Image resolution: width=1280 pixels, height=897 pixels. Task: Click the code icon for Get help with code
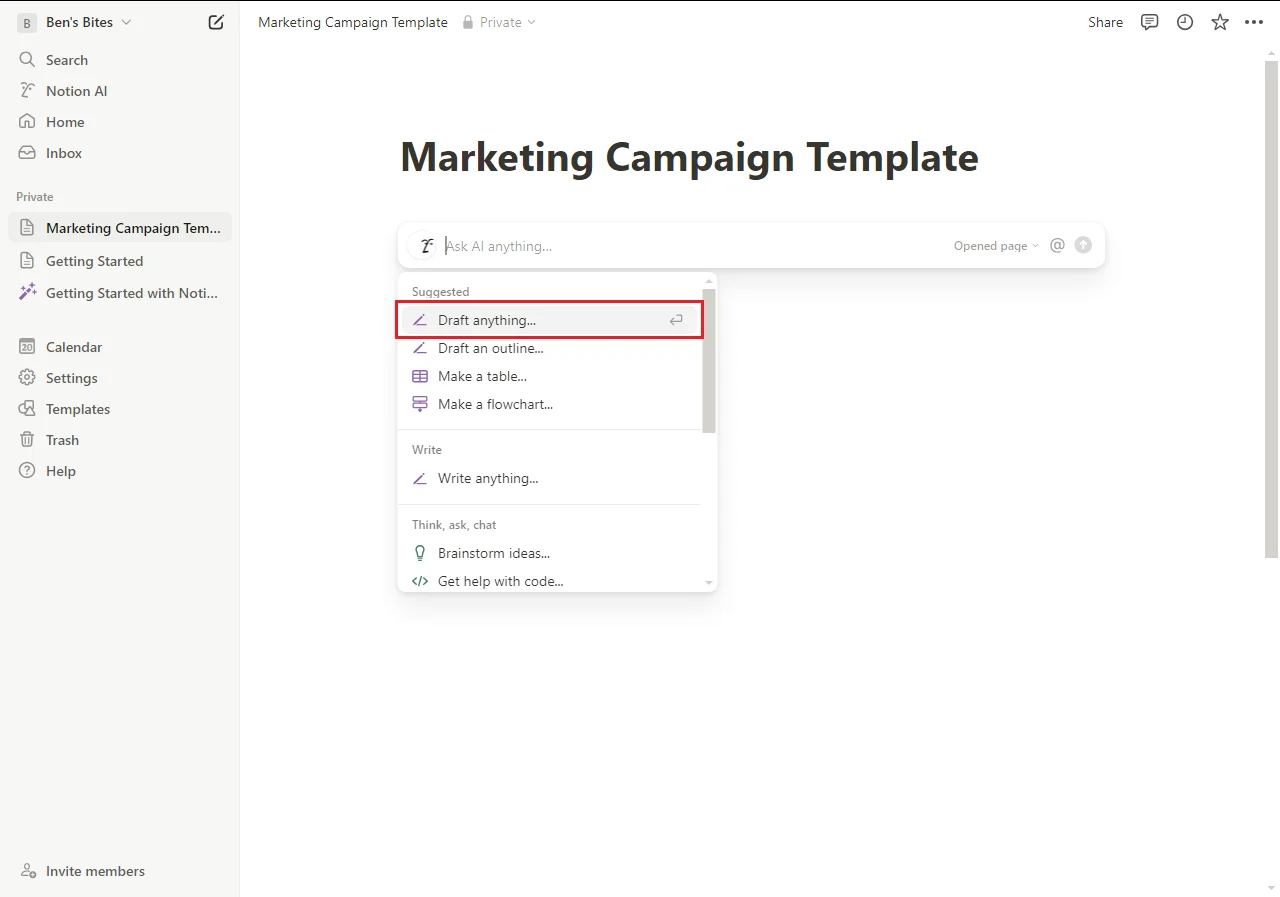coord(420,581)
